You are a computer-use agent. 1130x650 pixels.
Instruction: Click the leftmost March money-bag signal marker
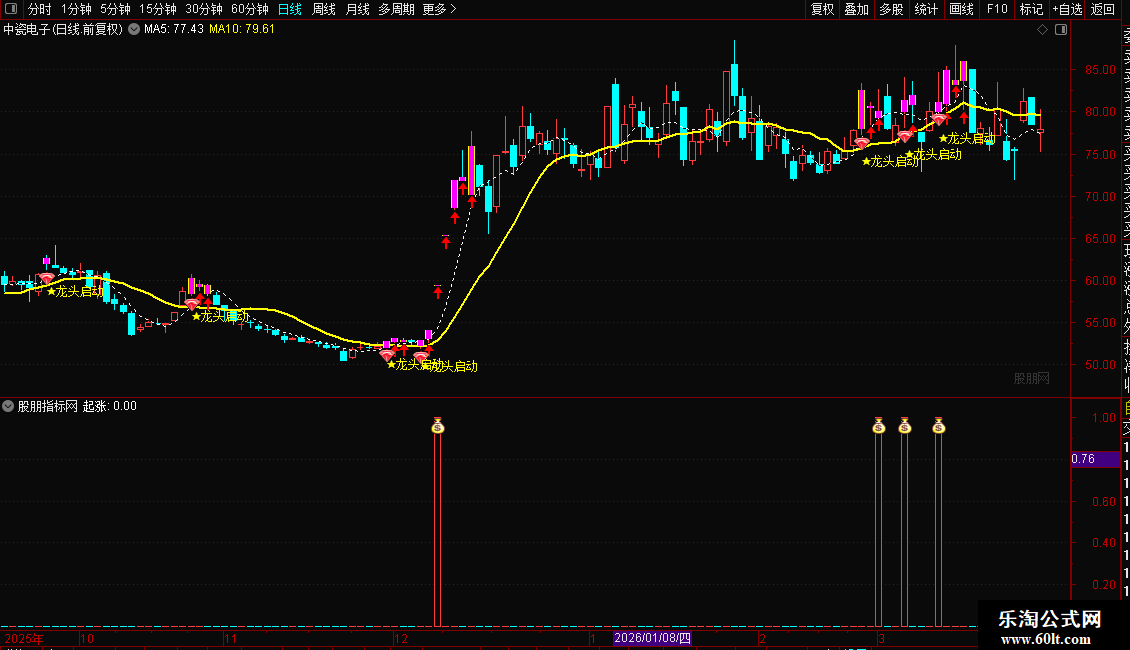(x=878, y=426)
